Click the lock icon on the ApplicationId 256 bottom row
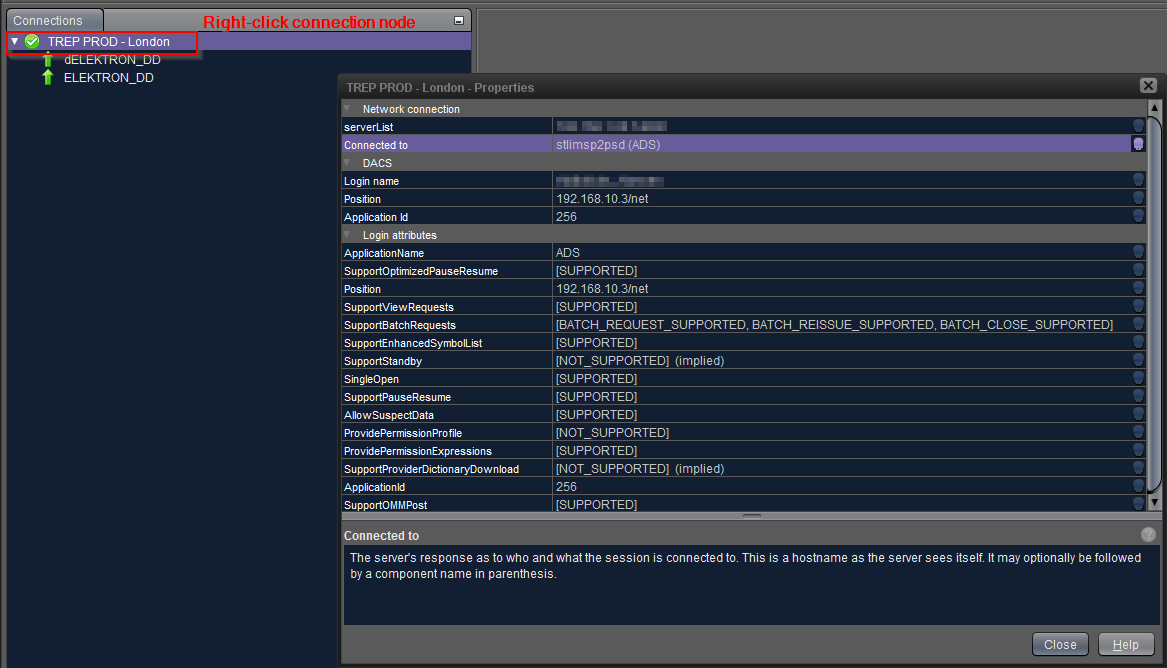The height and width of the screenshot is (668, 1167). point(1138,486)
